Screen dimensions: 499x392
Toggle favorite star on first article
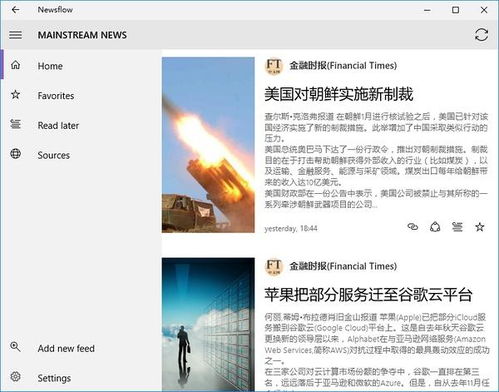click(x=479, y=227)
